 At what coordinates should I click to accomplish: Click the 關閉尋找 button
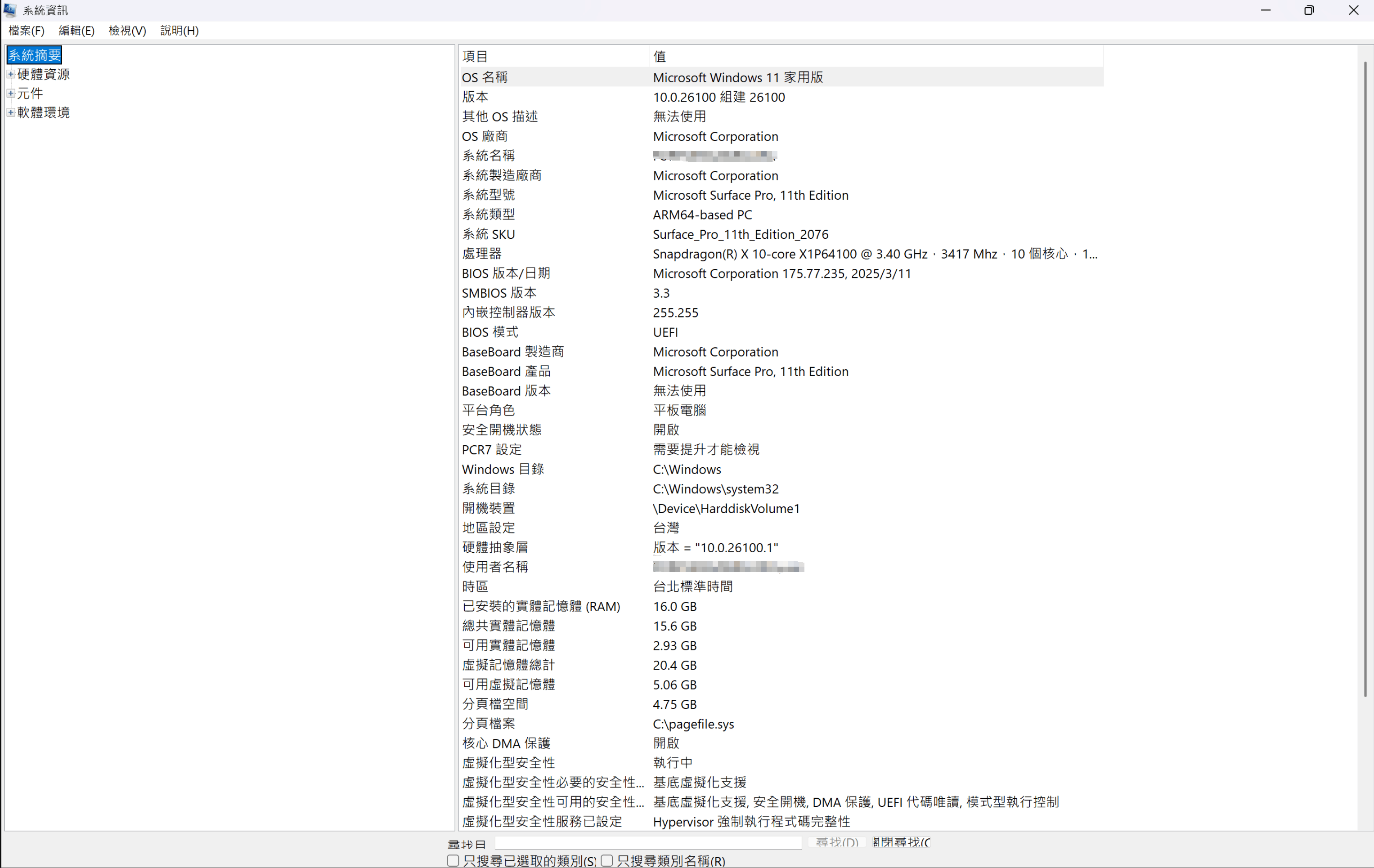(901, 842)
